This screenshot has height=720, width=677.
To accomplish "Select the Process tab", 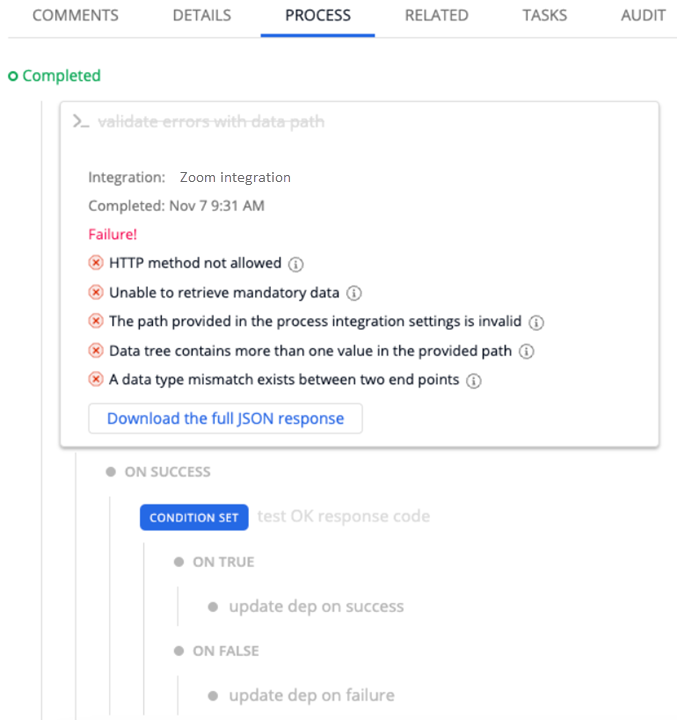I will coord(318,16).
